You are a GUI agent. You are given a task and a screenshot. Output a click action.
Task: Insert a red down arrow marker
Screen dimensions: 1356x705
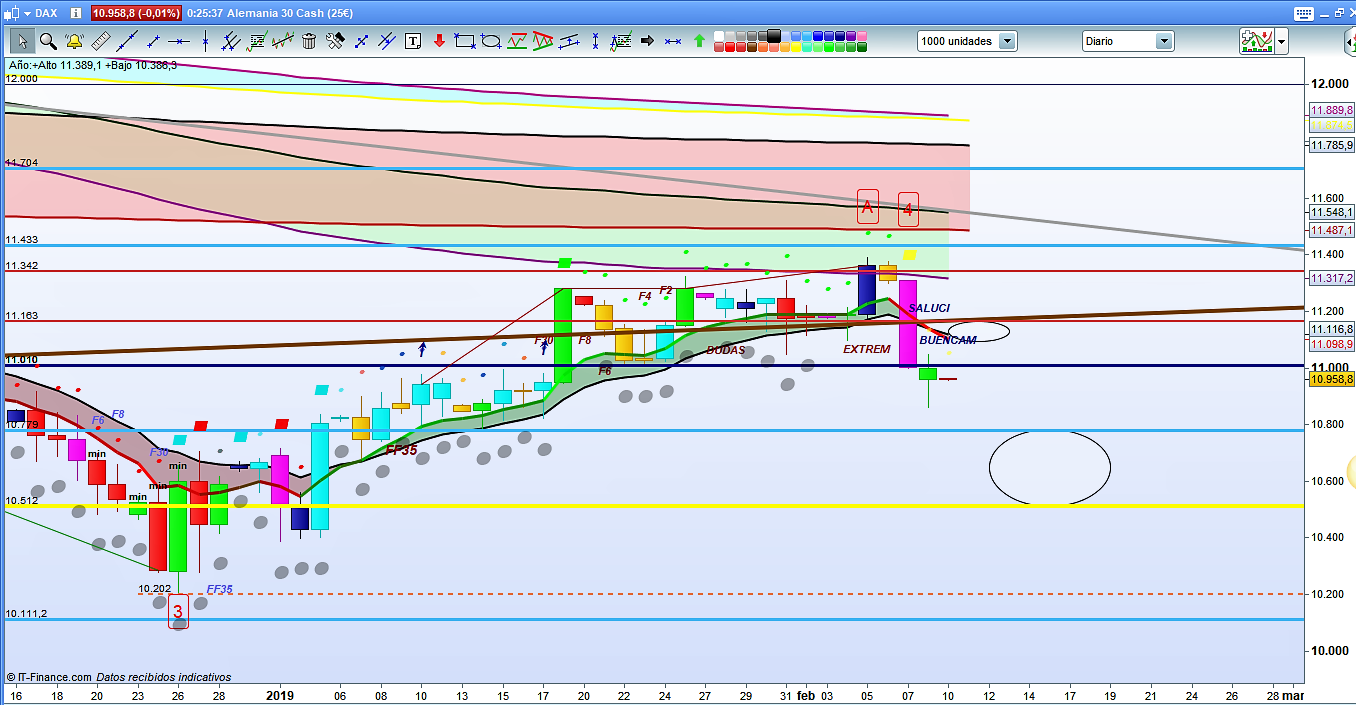(x=439, y=41)
